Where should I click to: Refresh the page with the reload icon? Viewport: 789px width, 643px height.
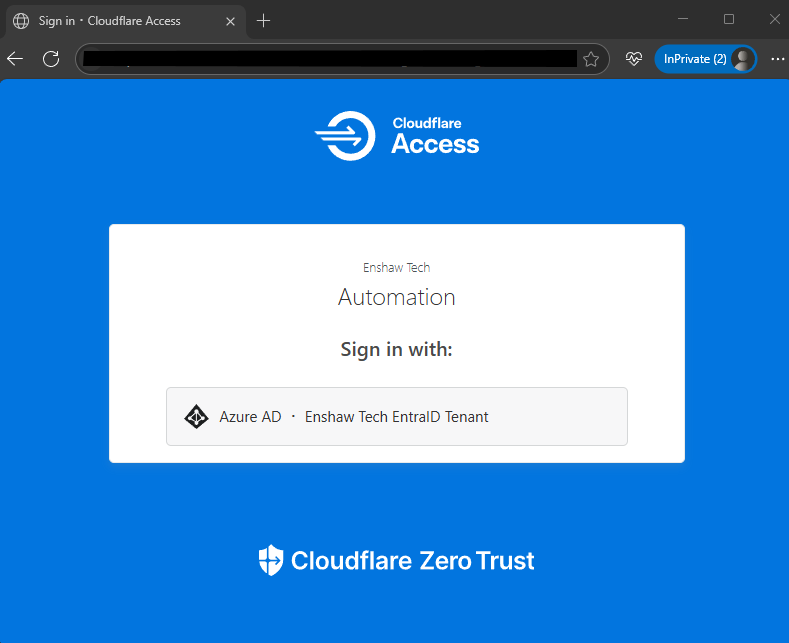coord(51,59)
